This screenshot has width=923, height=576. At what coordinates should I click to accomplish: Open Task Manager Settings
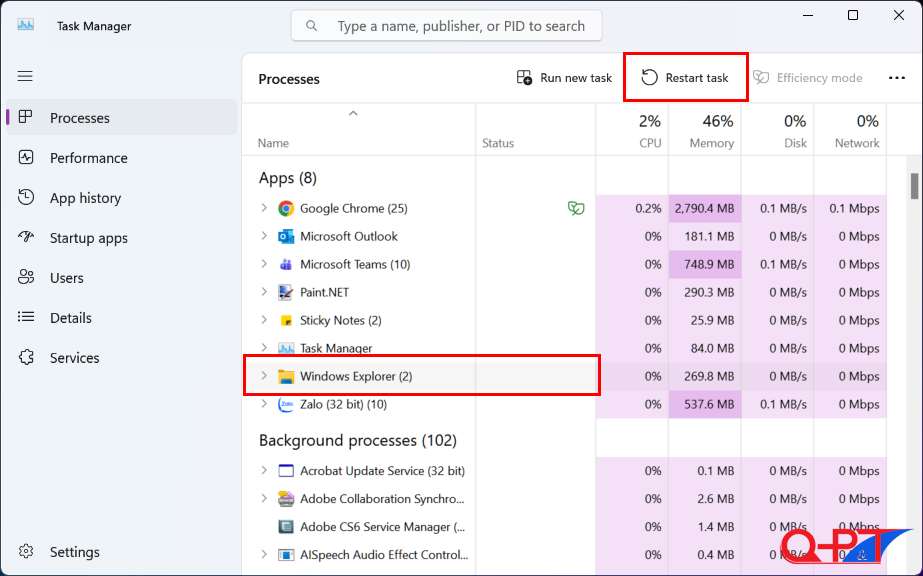pos(74,552)
